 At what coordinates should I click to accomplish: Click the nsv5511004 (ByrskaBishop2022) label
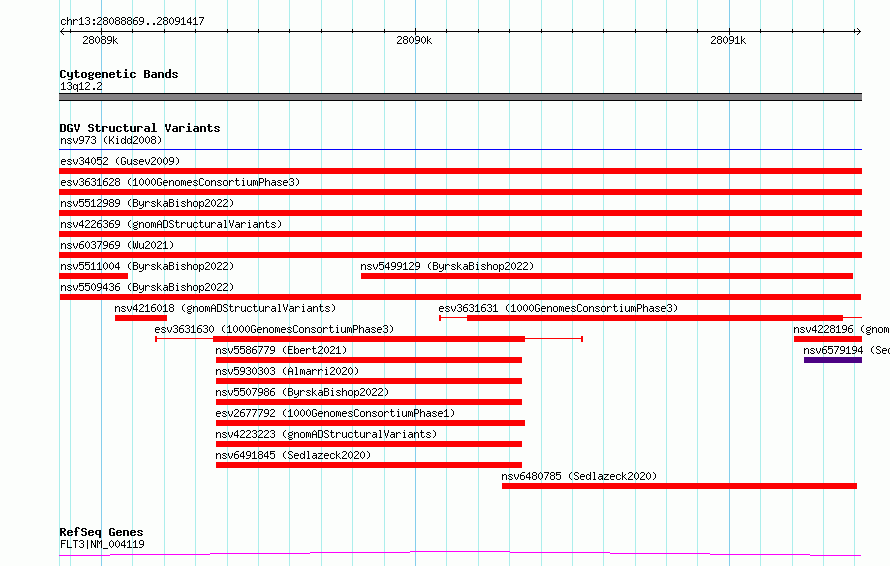(x=147, y=266)
